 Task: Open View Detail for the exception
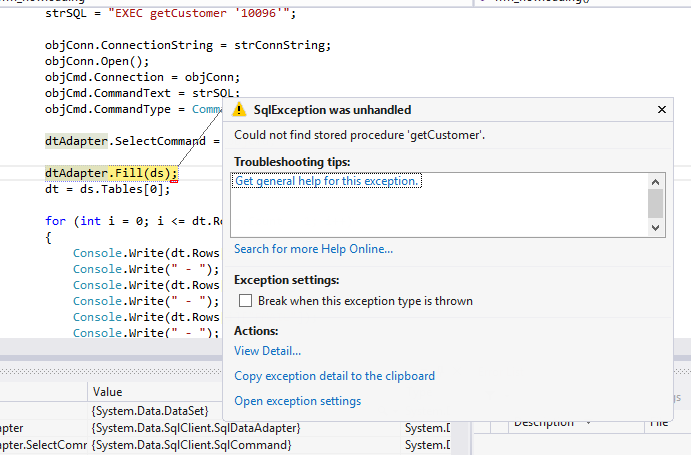(x=267, y=351)
